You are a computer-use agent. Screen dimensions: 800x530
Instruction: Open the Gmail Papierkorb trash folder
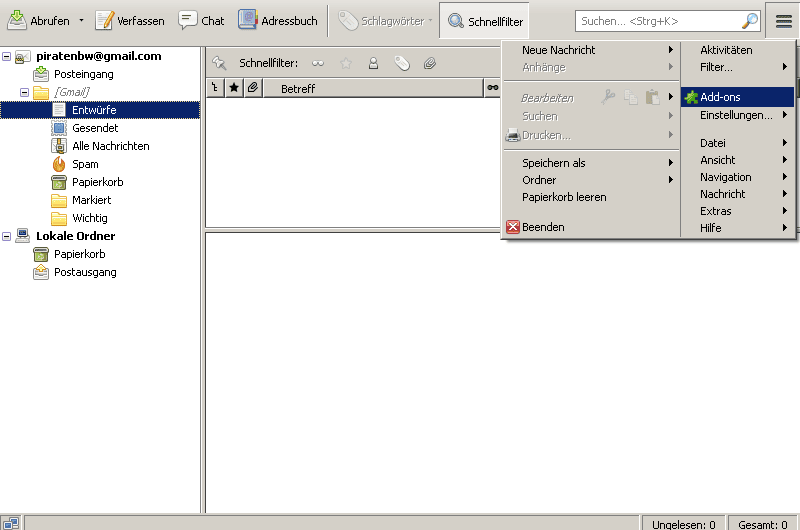pyautogui.click(x=97, y=182)
